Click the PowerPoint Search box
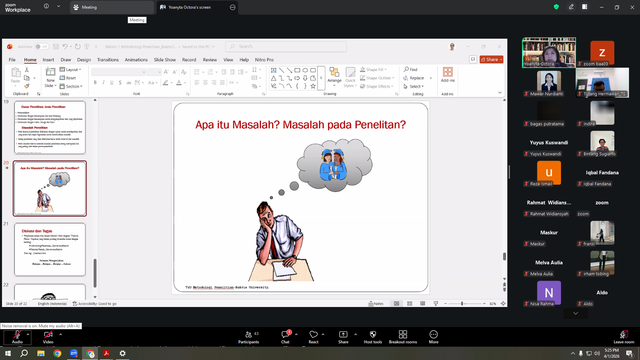This screenshot has height=360, width=640. pos(286,47)
